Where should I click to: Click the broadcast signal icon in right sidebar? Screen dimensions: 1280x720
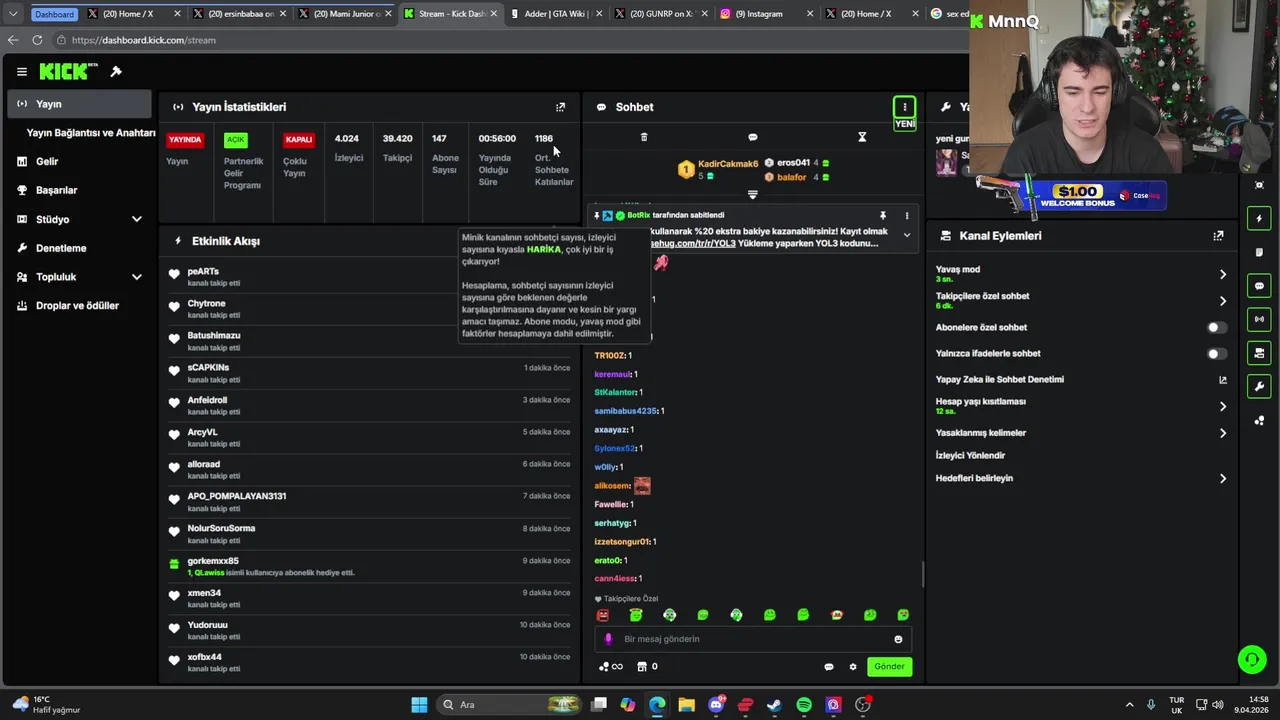point(1259,319)
